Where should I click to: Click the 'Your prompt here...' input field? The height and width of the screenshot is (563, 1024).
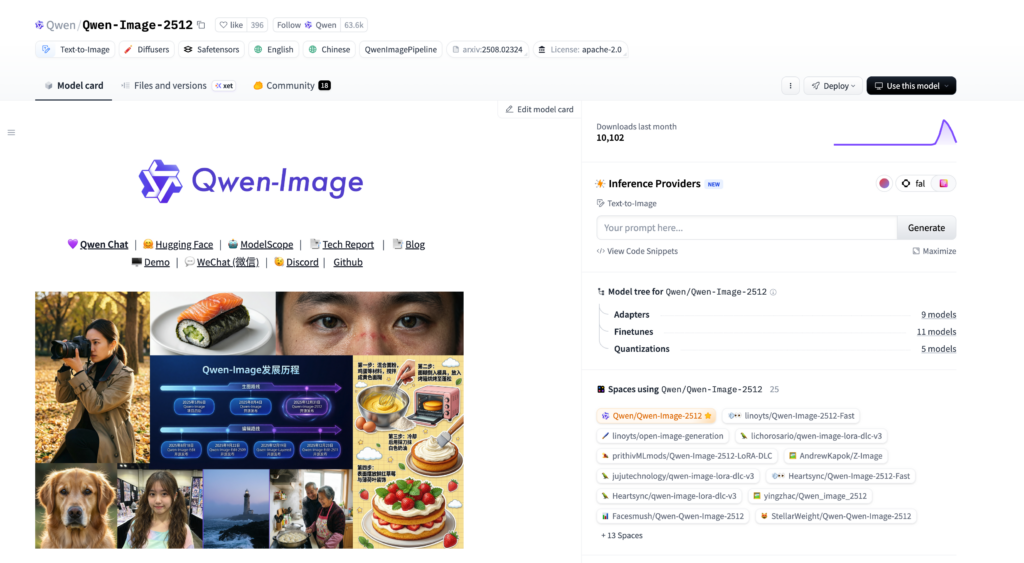point(746,228)
